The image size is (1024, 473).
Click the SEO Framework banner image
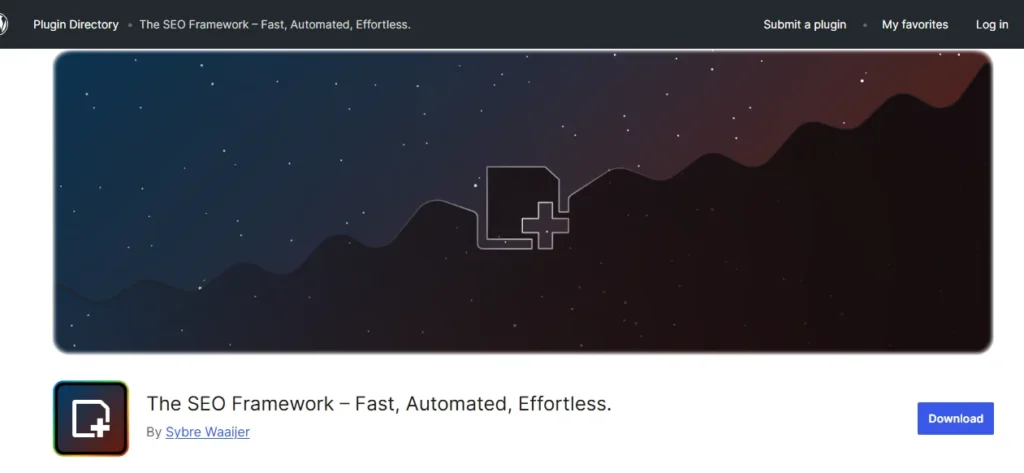tap(522, 202)
